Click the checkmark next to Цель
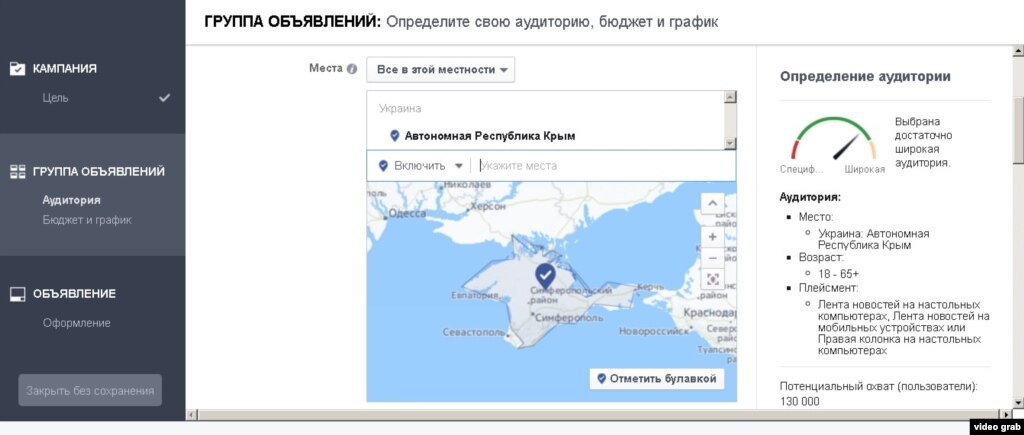Viewport: 1024px width, 435px height. [x=164, y=98]
